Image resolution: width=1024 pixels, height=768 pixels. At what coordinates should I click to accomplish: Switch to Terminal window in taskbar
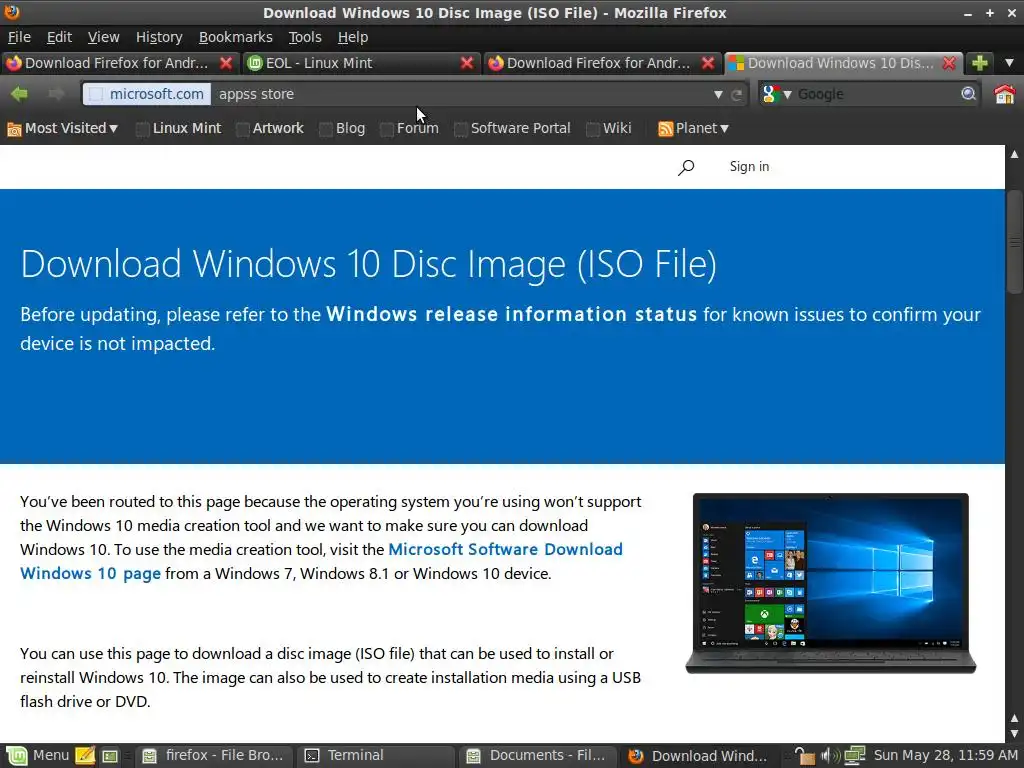[377, 756]
